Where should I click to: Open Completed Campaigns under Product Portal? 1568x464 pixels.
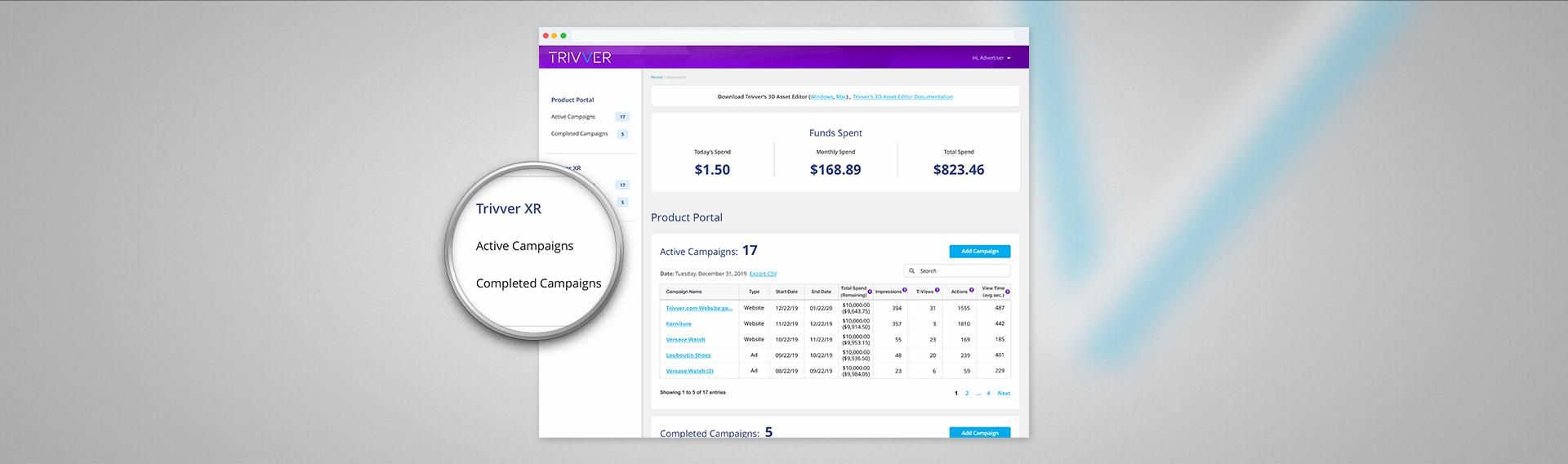pos(579,134)
